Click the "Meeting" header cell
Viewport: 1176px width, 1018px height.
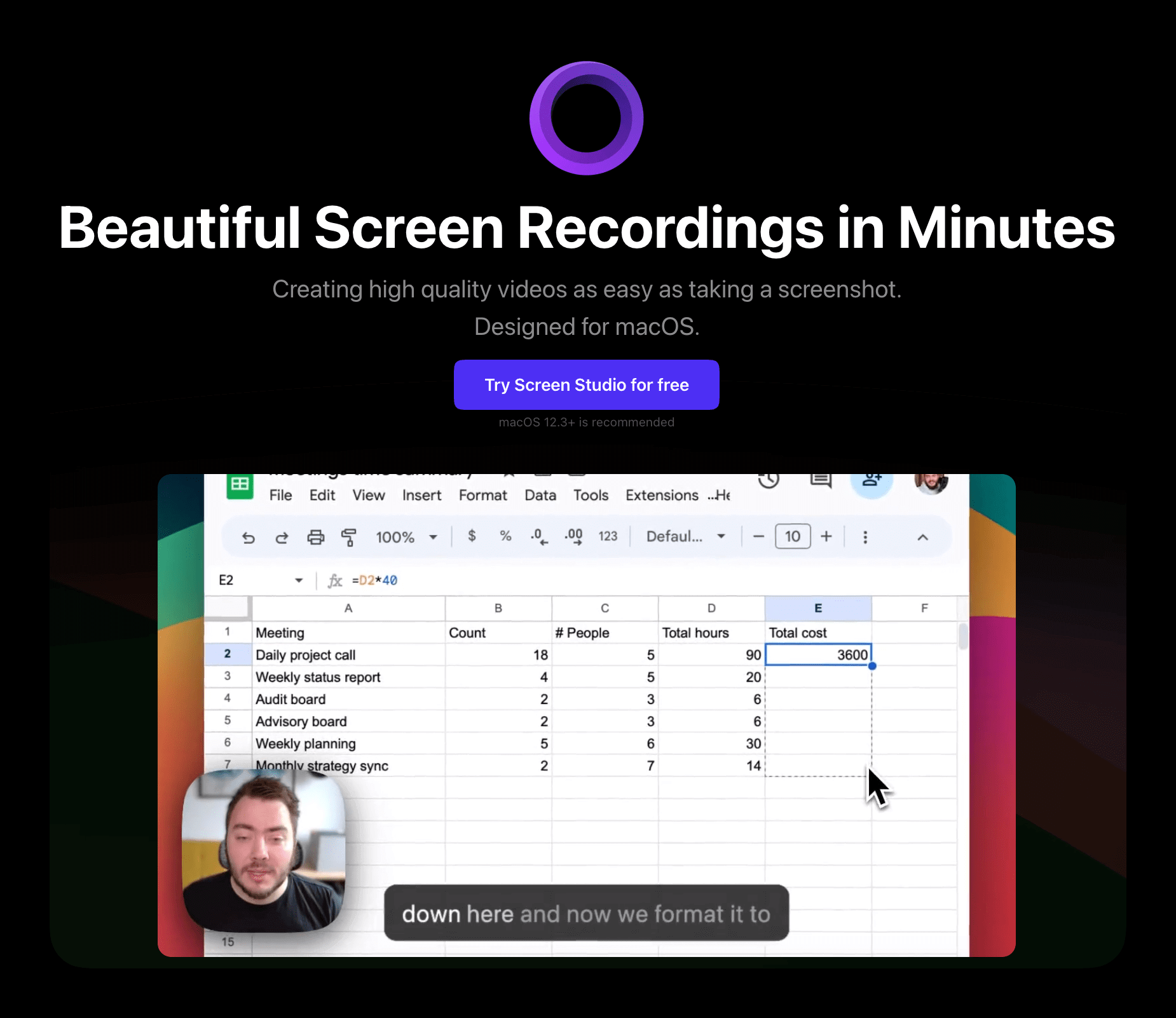pyautogui.click(x=348, y=632)
